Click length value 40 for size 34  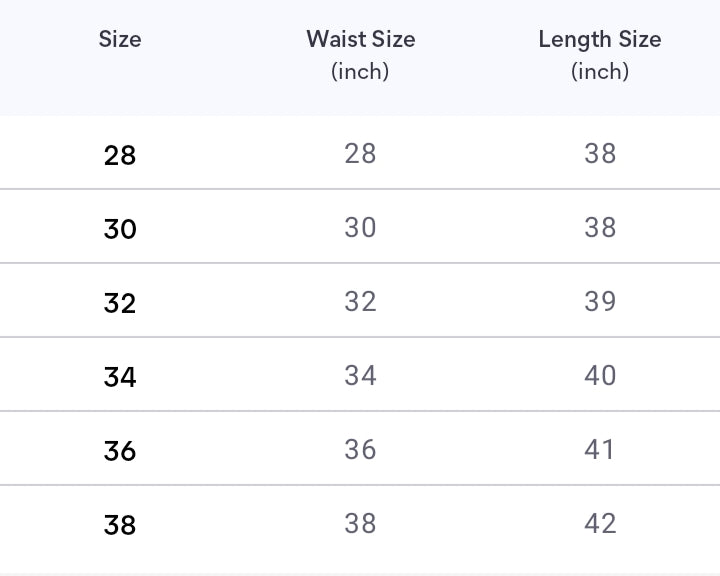[600, 375]
